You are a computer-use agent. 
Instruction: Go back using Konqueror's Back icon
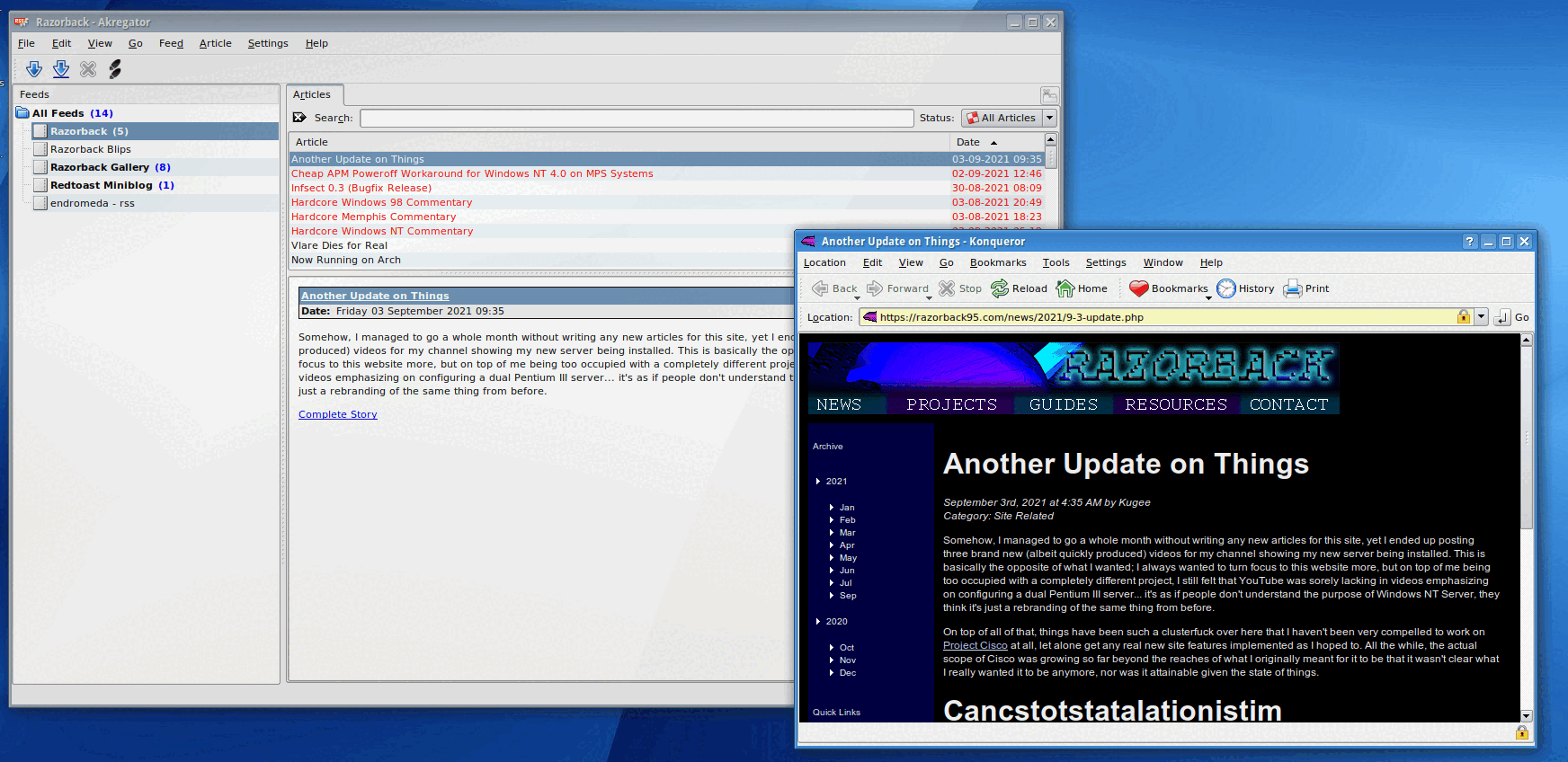pyautogui.click(x=820, y=288)
